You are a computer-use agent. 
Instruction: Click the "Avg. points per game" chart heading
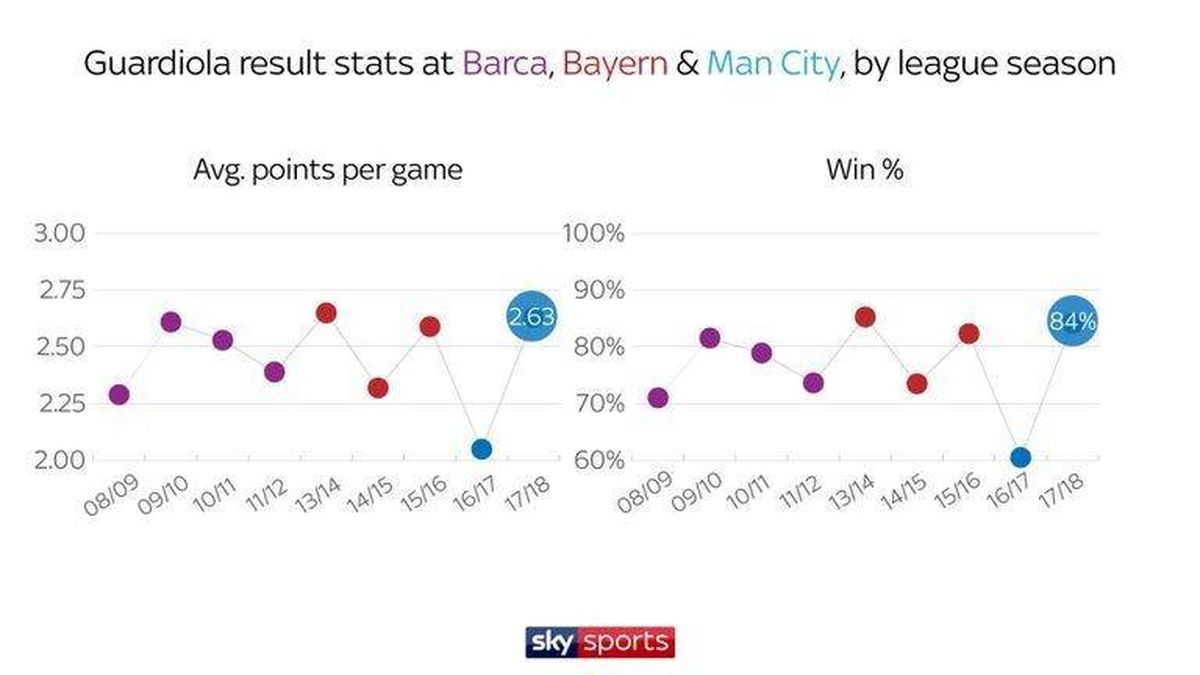tap(327, 170)
